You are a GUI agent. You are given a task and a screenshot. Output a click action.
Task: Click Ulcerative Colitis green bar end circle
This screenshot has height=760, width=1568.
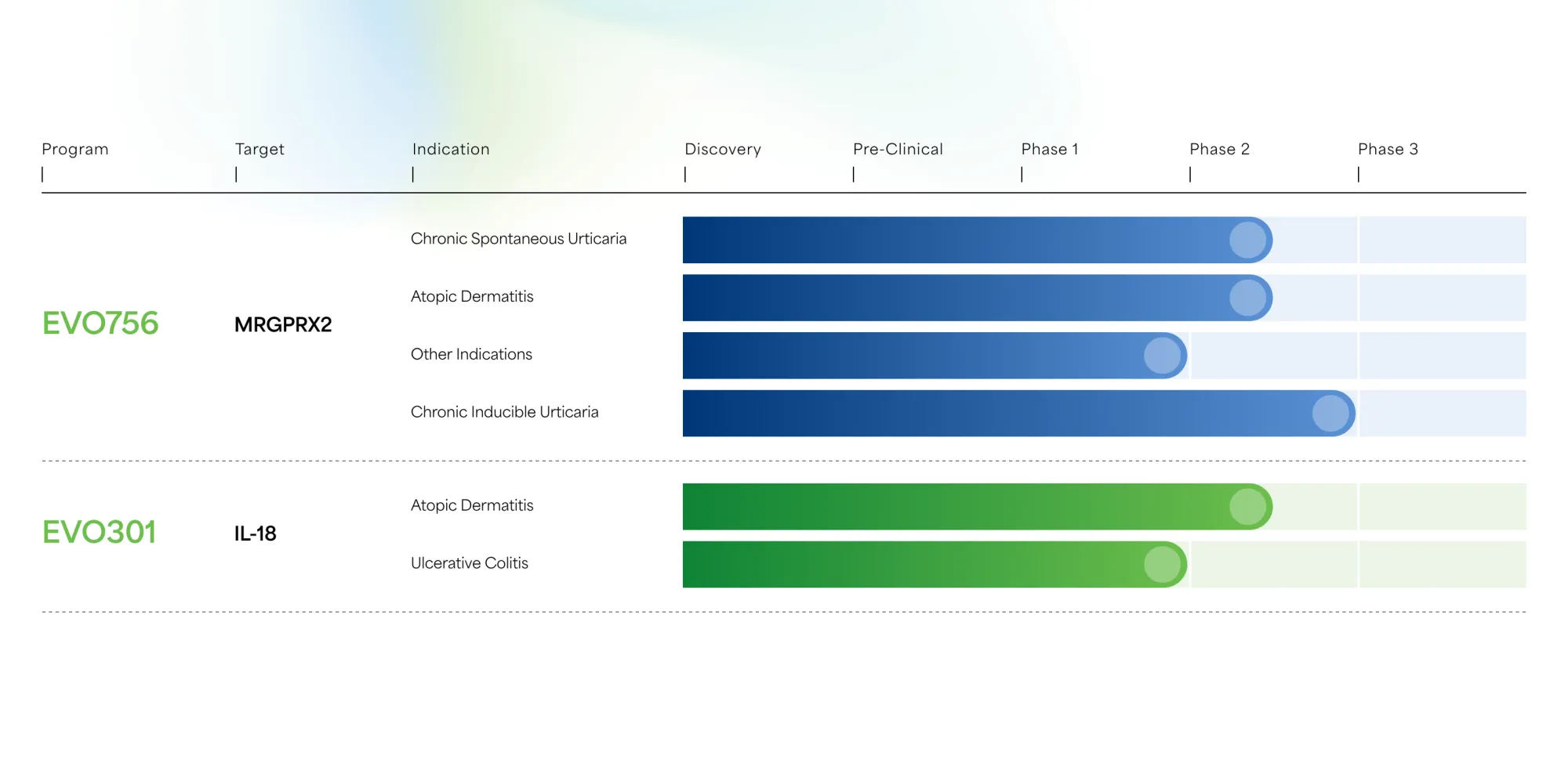[x=1162, y=564]
